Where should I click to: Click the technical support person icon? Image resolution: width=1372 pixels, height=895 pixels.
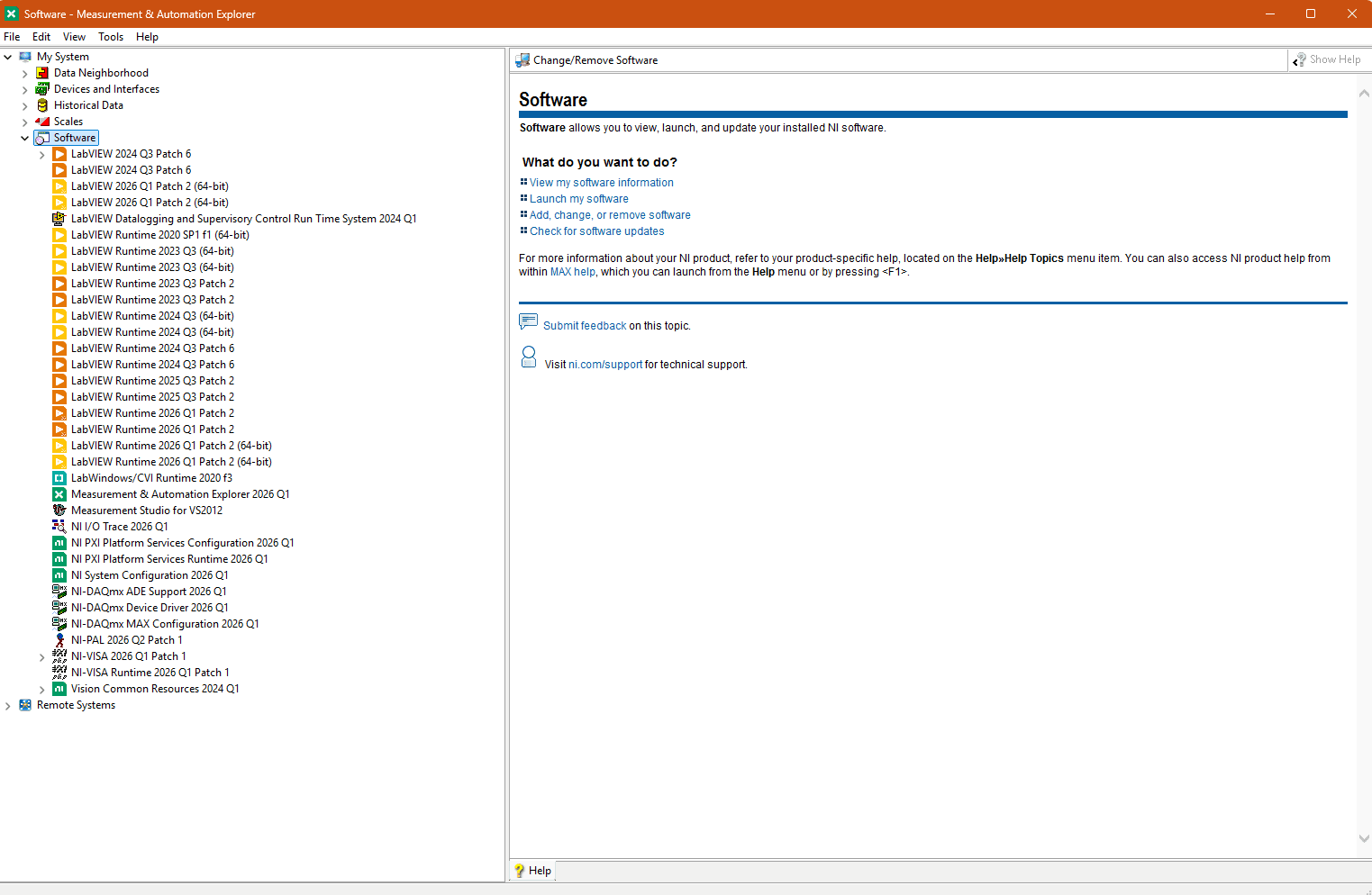[x=529, y=357]
